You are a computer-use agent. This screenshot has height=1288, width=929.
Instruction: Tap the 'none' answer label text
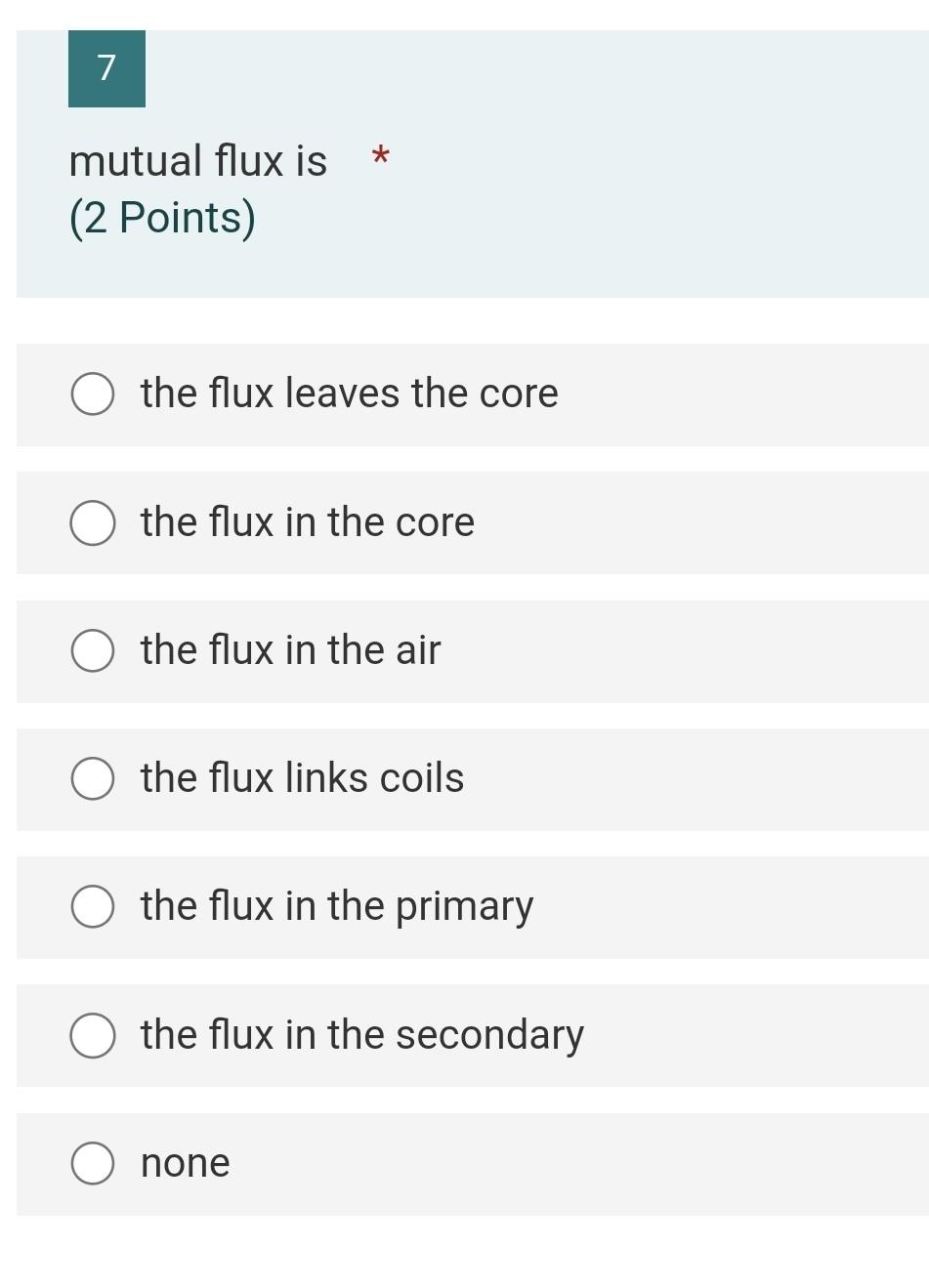[185, 1163]
